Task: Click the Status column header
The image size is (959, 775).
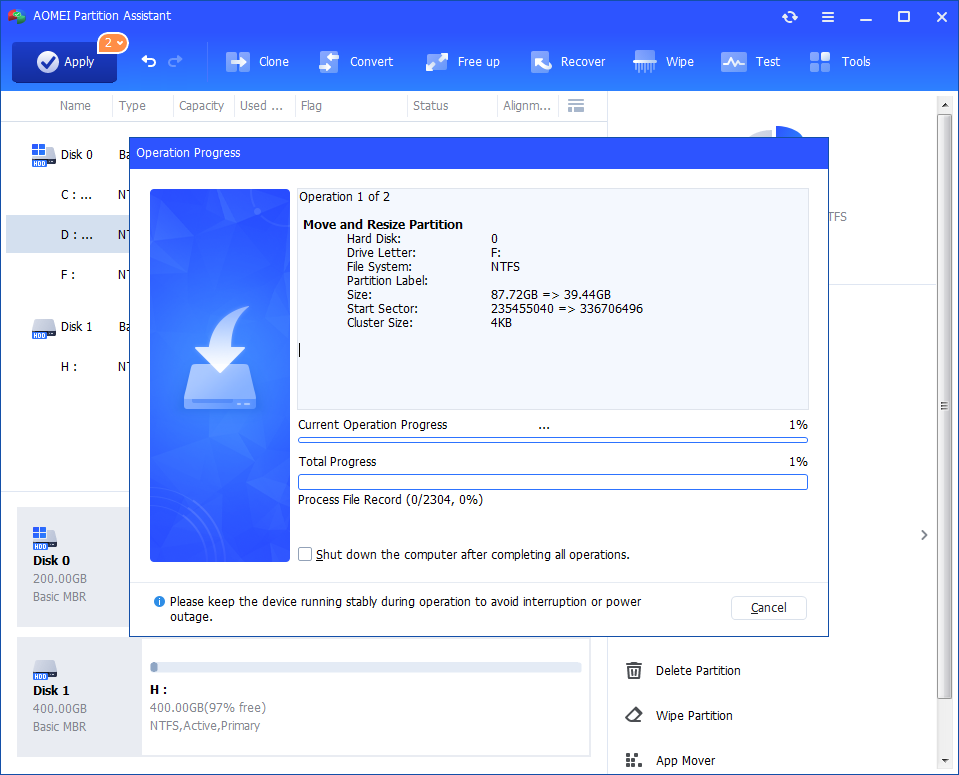Action: [431, 106]
